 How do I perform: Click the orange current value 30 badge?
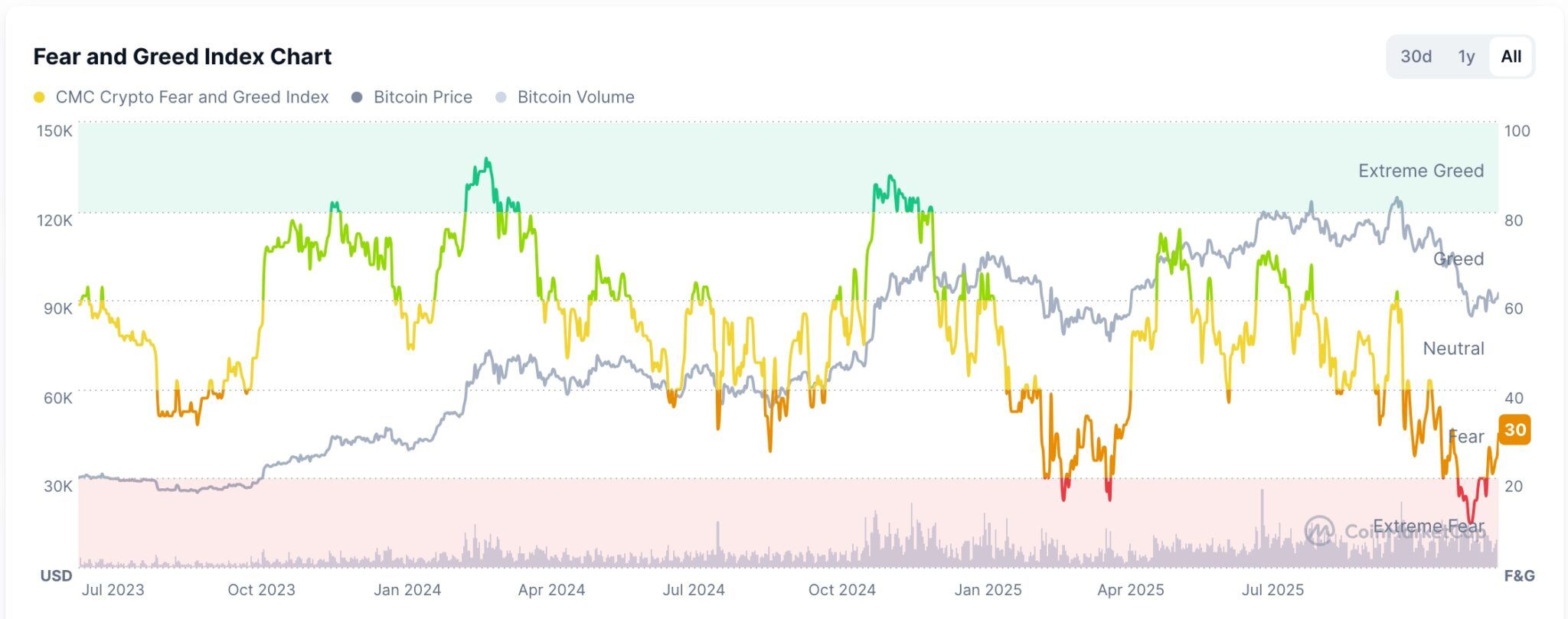(1514, 429)
